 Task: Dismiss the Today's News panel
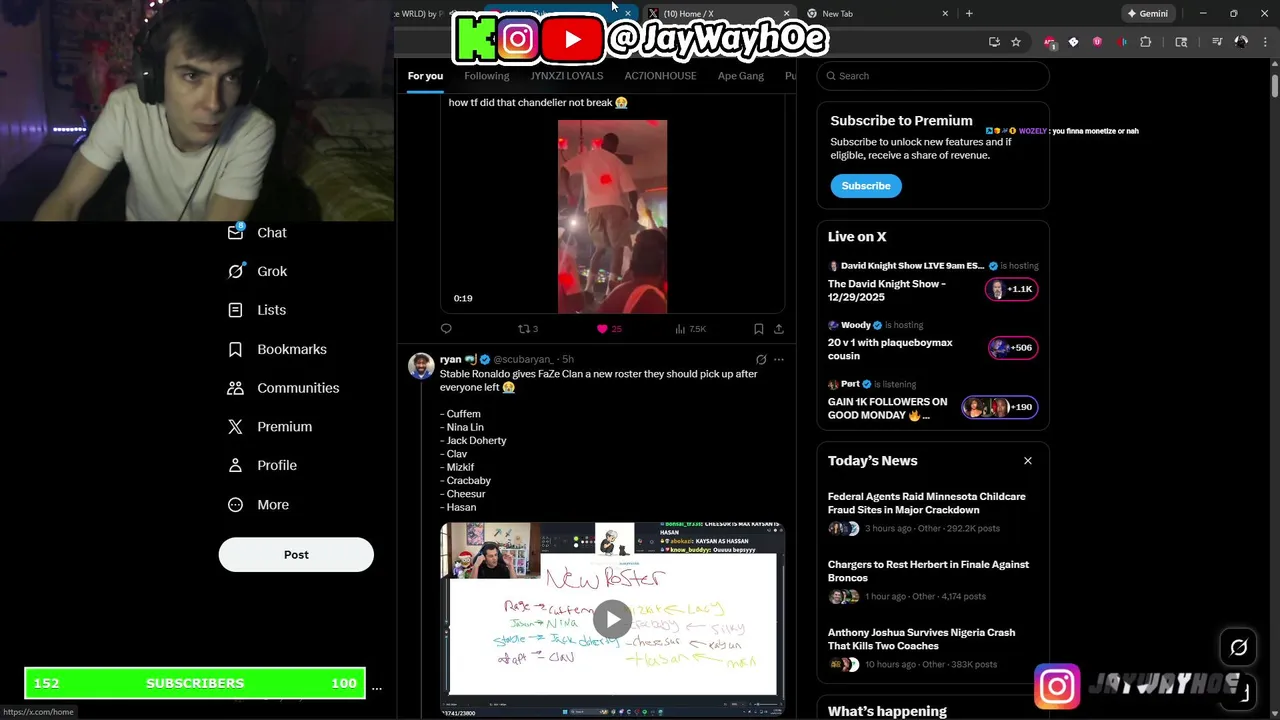1027,461
